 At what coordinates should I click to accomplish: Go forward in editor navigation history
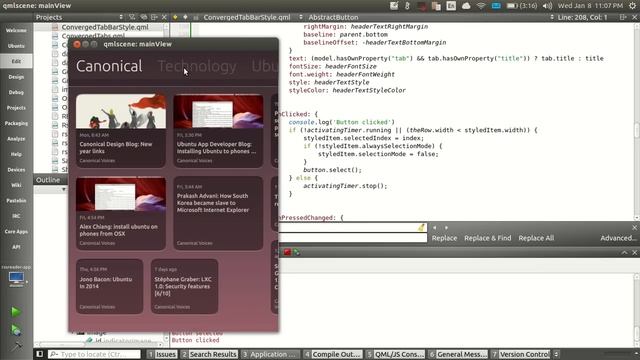point(185,17)
